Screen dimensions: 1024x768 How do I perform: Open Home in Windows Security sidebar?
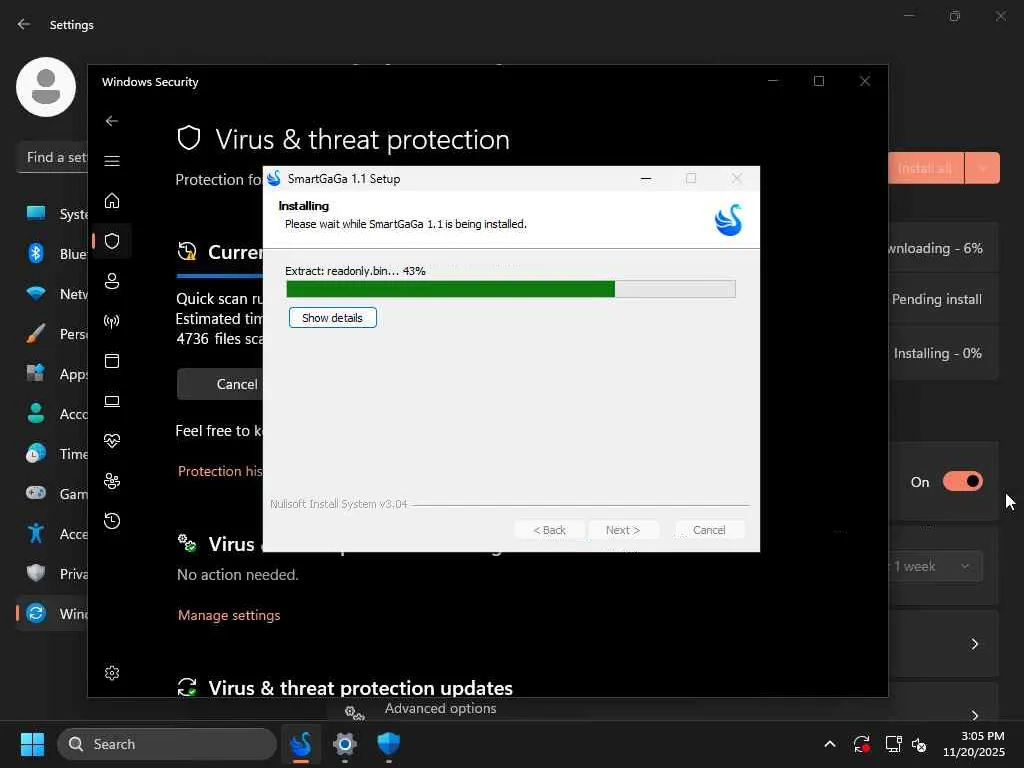tap(112, 200)
